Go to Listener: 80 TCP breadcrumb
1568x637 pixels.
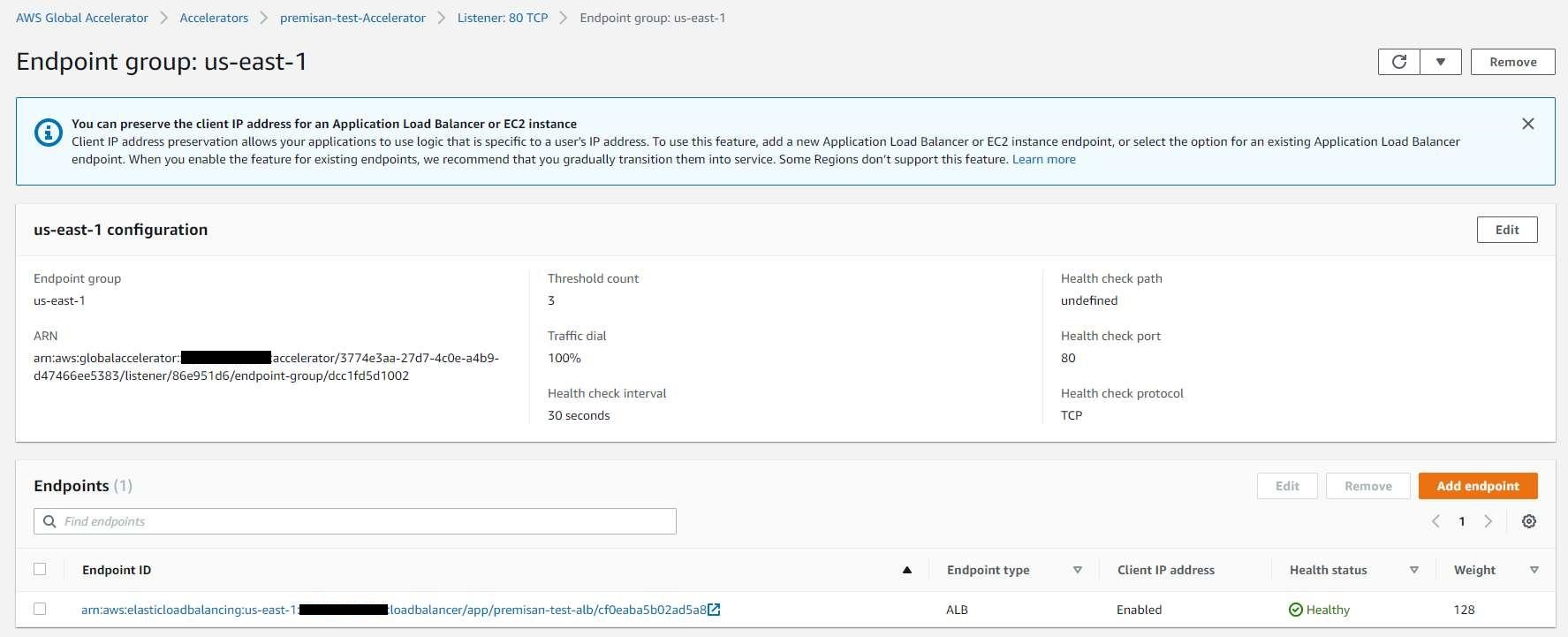coord(503,18)
